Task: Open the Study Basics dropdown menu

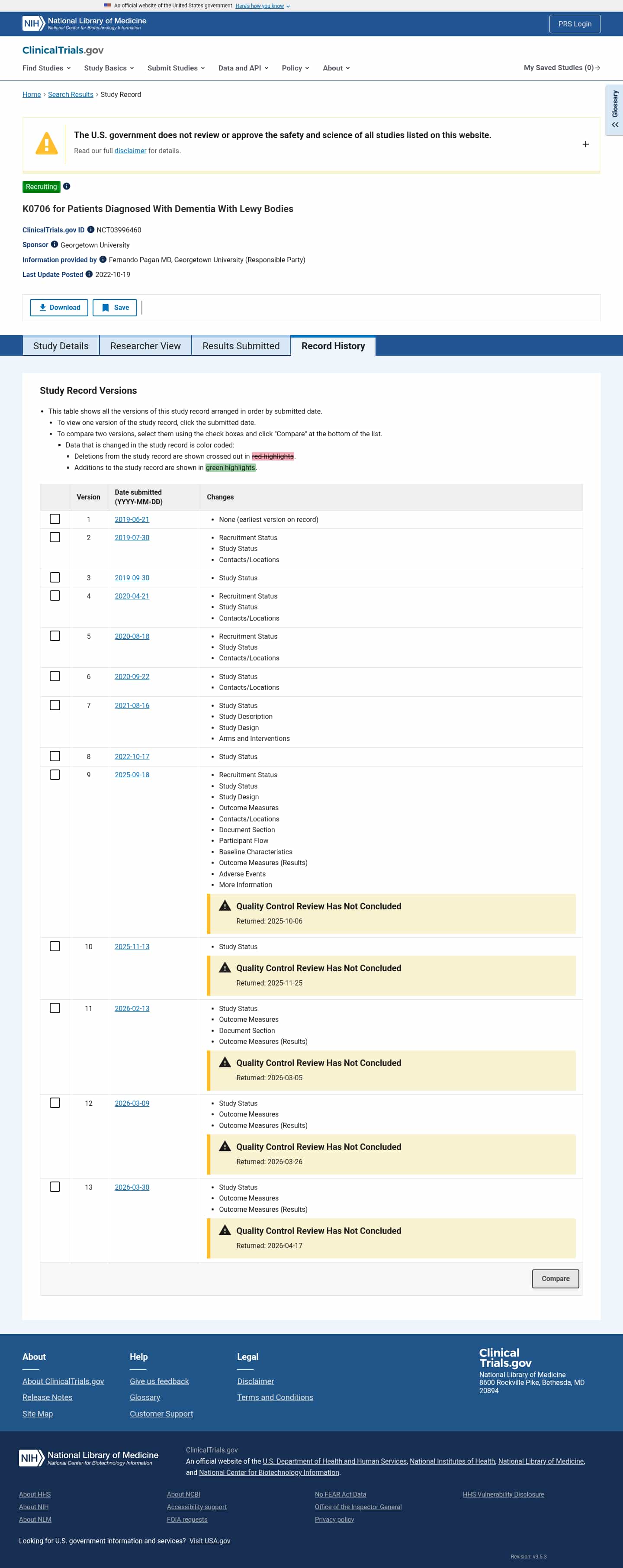Action: [109, 68]
